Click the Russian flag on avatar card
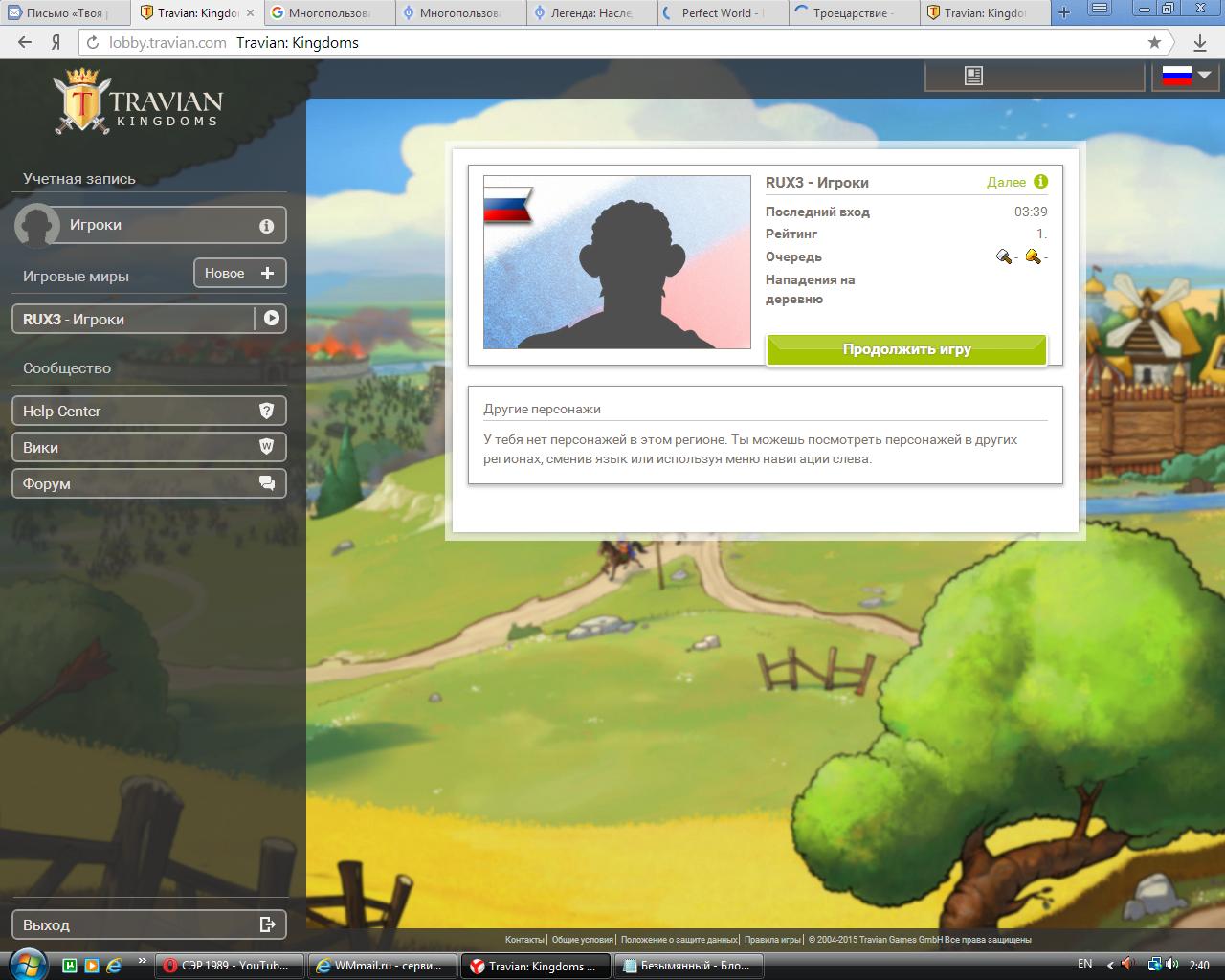 tap(507, 205)
